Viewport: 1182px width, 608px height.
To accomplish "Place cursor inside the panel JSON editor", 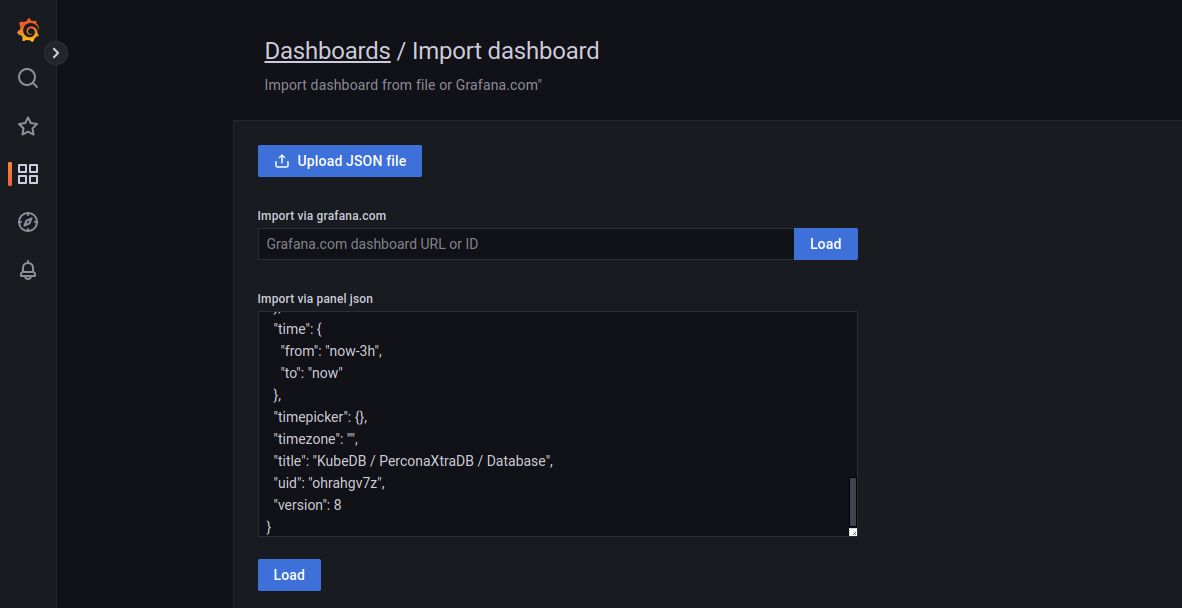I will (x=550, y=420).
